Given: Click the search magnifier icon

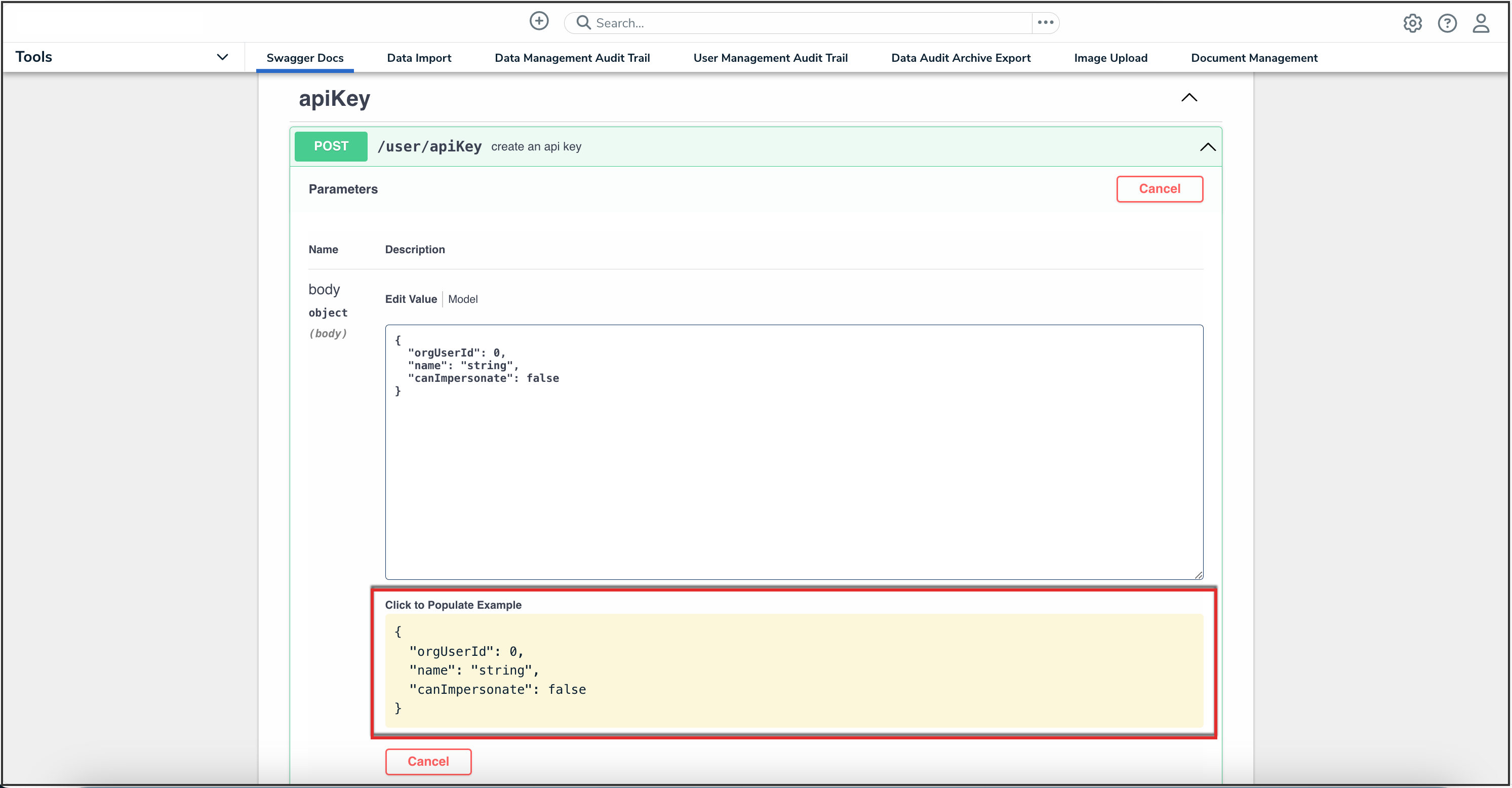Looking at the screenshot, I should pos(583,23).
